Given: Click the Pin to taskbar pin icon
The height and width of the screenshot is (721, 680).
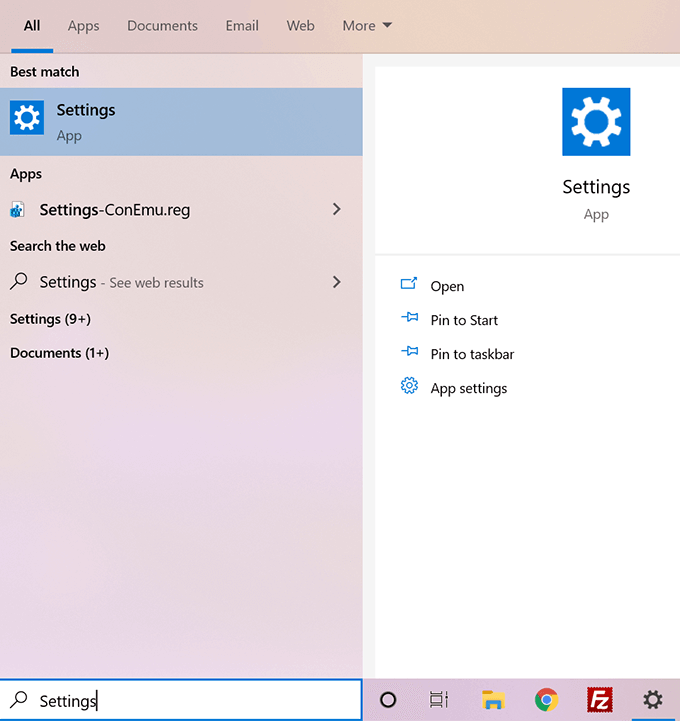Looking at the screenshot, I should pos(409,351).
